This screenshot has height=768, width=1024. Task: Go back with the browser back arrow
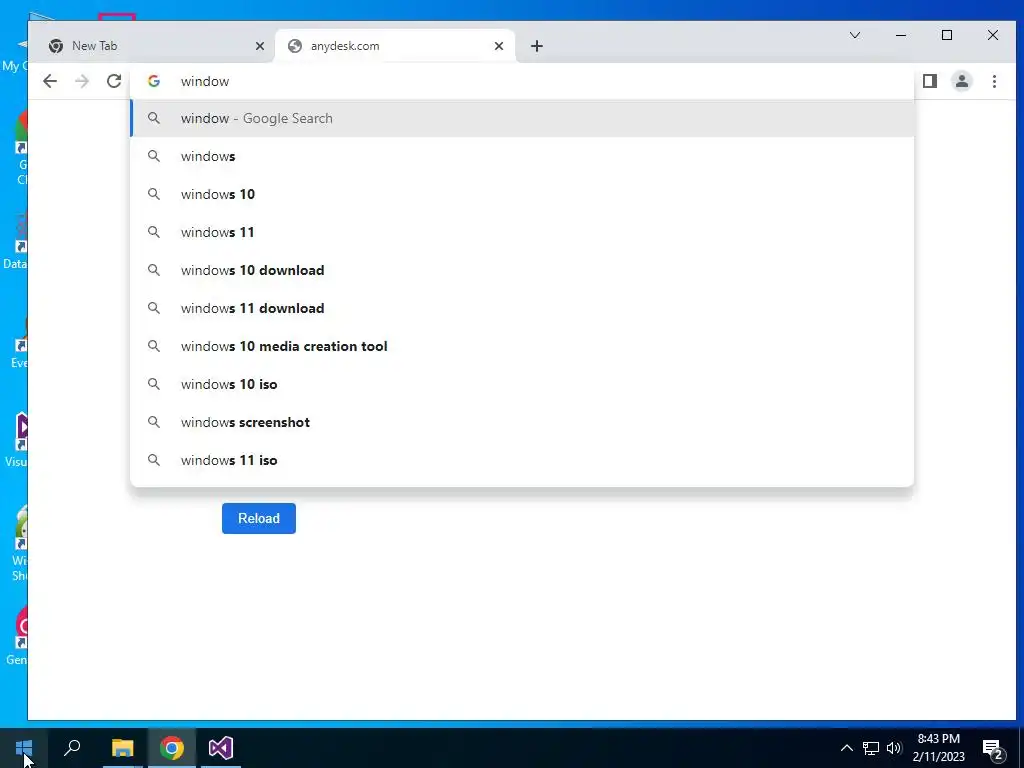pos(50,81)
